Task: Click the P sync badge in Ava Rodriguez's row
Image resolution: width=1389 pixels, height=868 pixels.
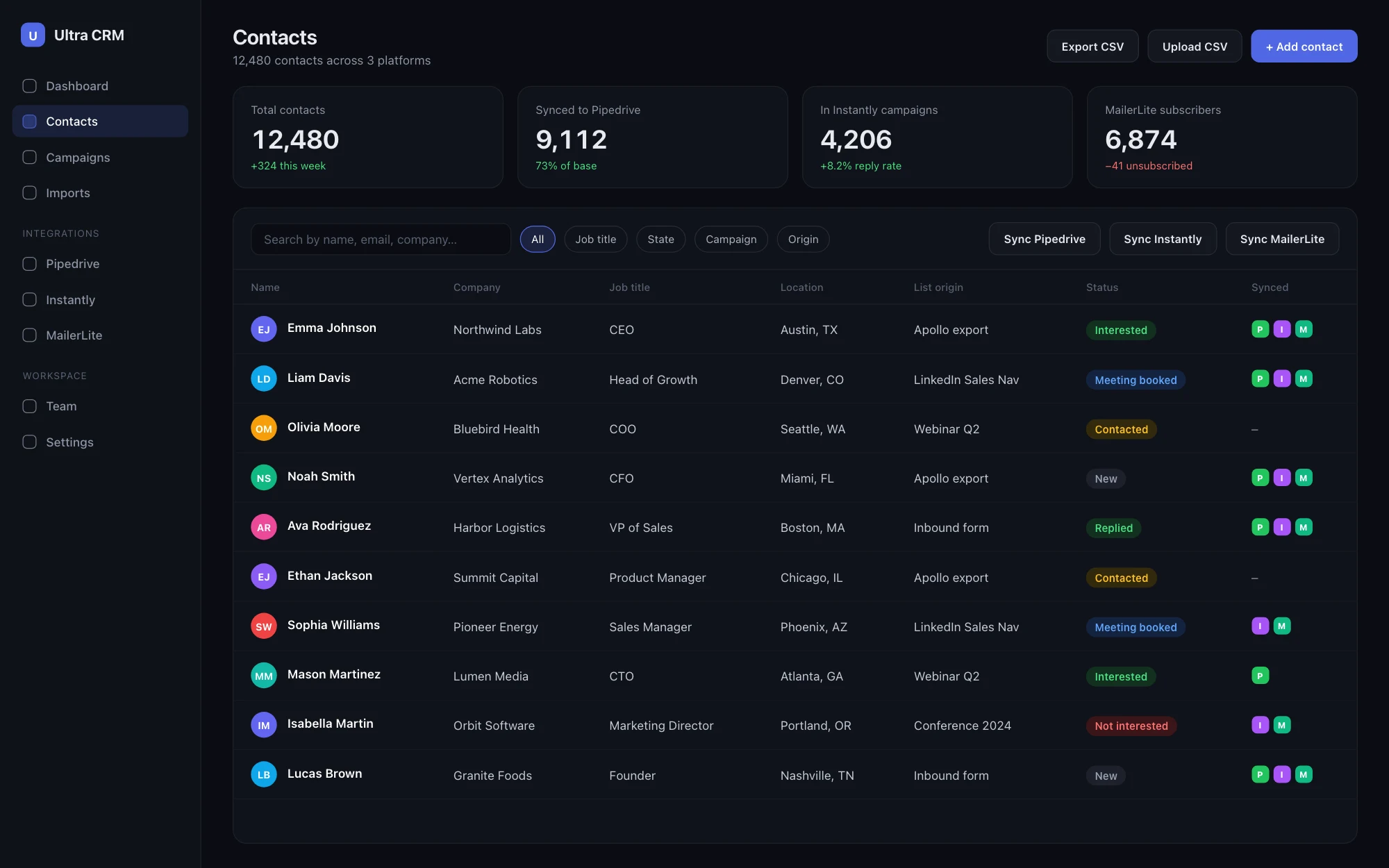Action: (x=1260, y=527)
